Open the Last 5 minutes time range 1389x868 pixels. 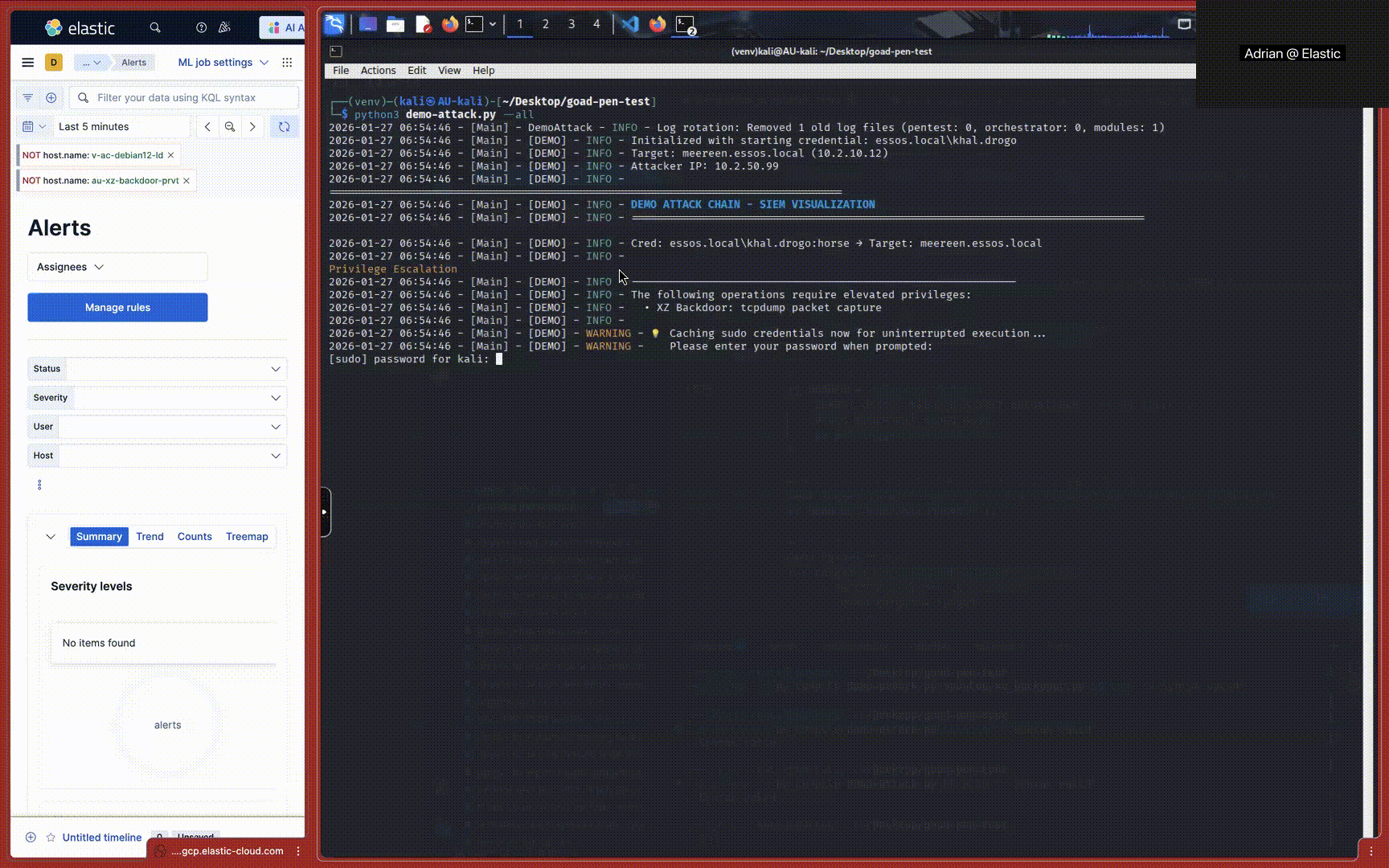point(121,127)
